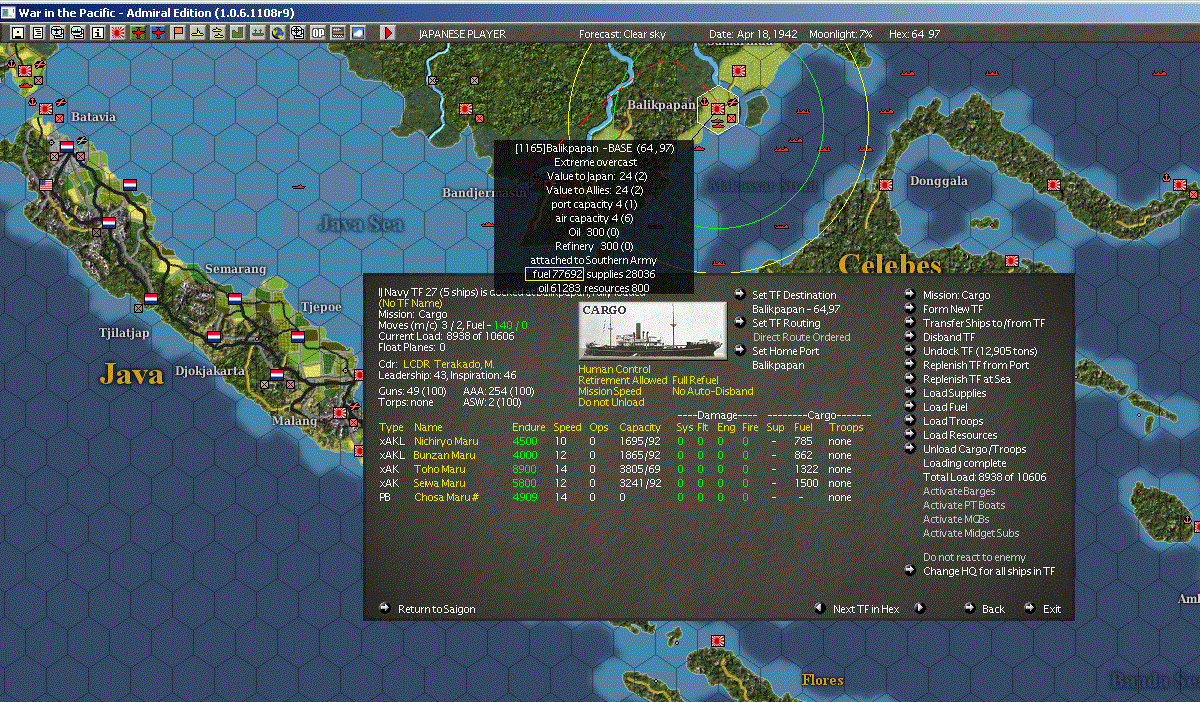Select the red plane on blue toolbar icon

(157, 33)
